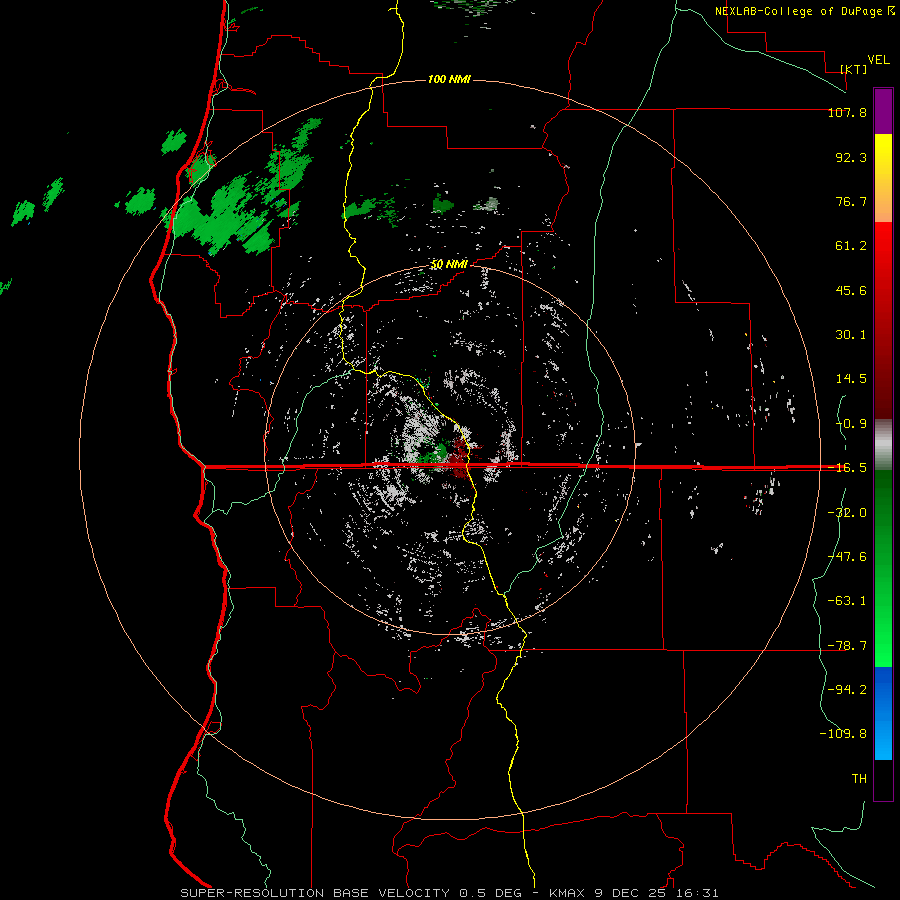Click the 76.7 scale value
This screenshot has width=900, height=900.
click(851, 201)
